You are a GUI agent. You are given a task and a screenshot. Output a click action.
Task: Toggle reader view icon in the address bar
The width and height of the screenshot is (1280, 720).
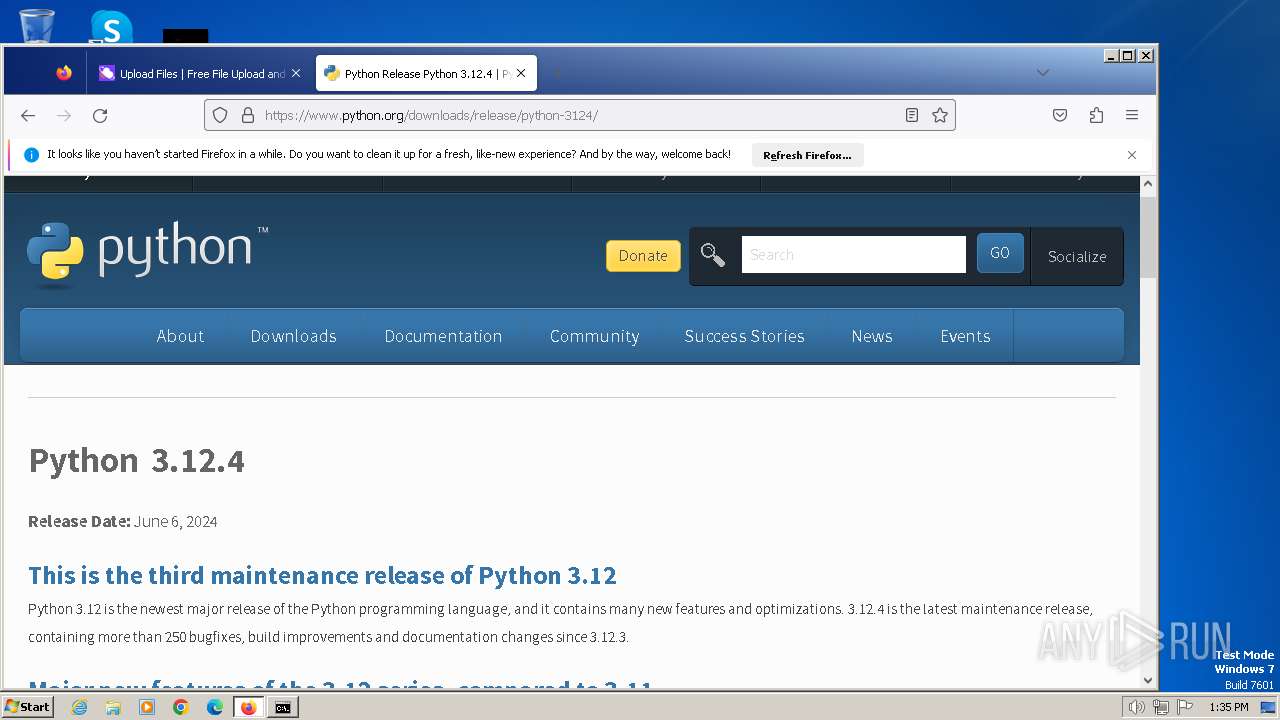pyautogui.click(x=912, y=115)
